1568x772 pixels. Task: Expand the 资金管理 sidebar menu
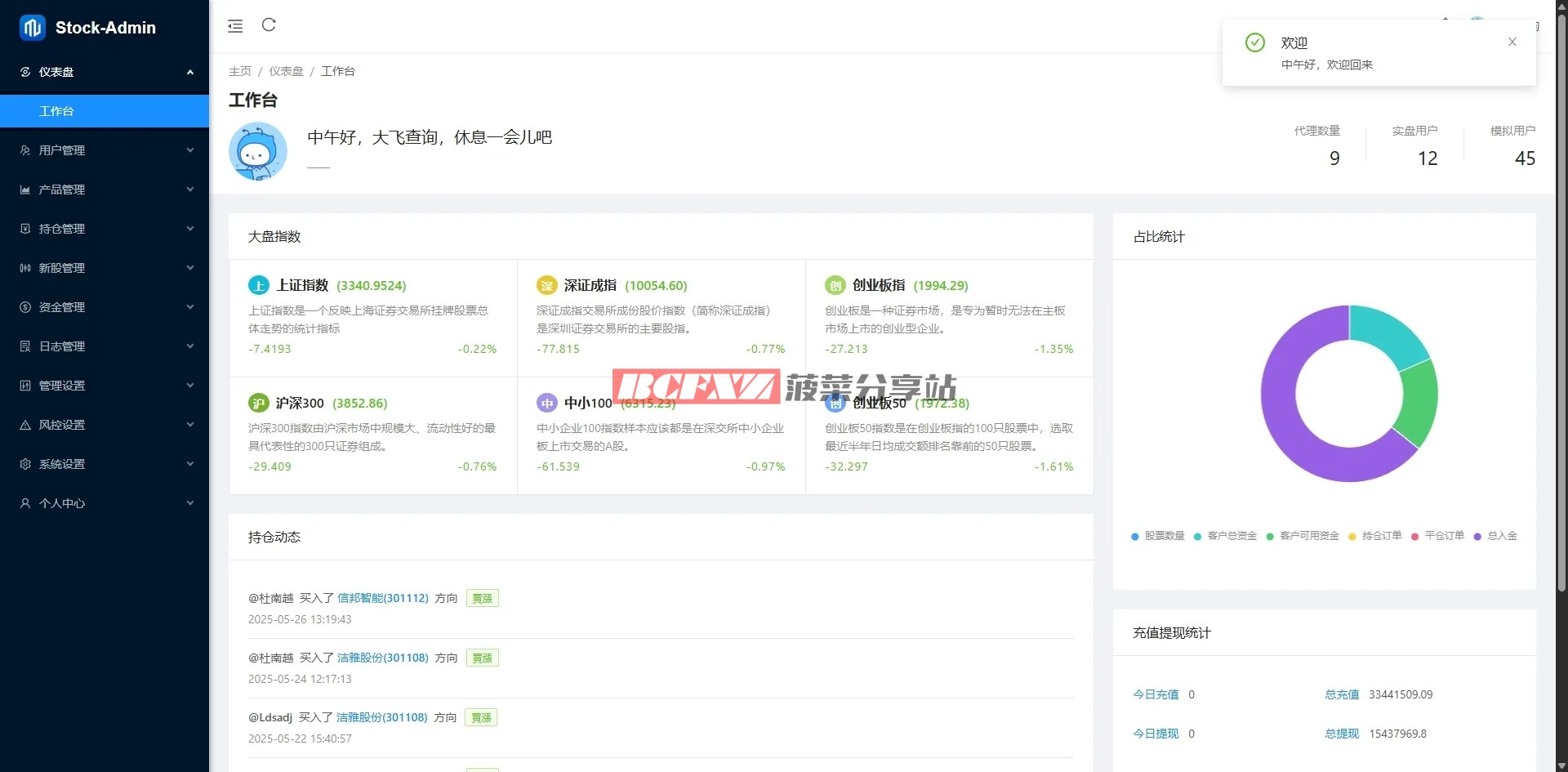click(x=105, y=307)
